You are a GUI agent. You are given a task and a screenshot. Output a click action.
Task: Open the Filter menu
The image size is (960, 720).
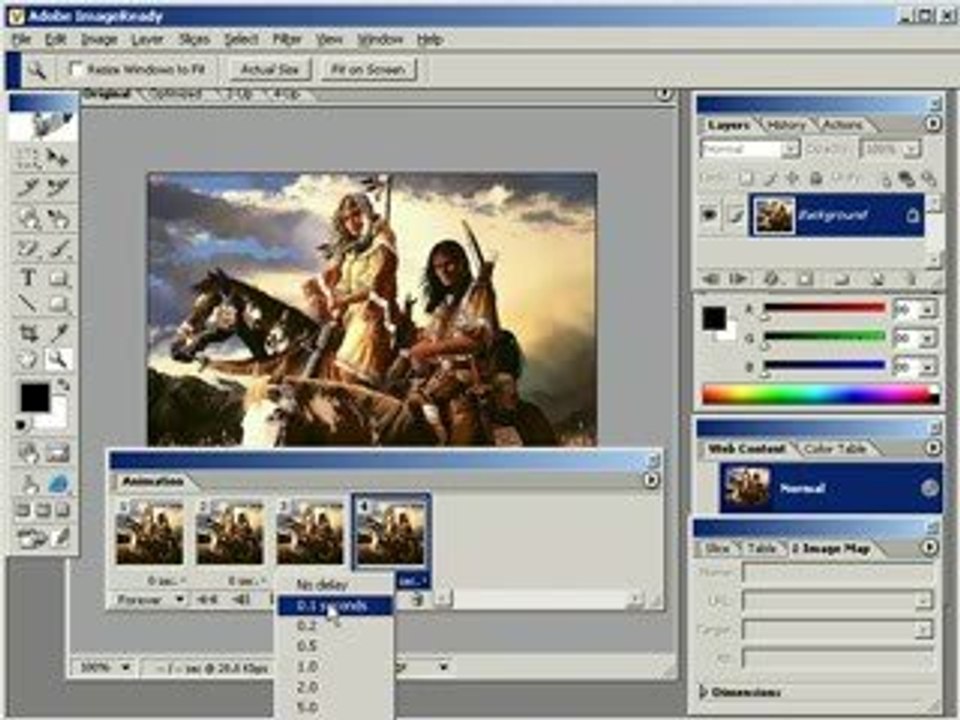click(x=287, y=40)
